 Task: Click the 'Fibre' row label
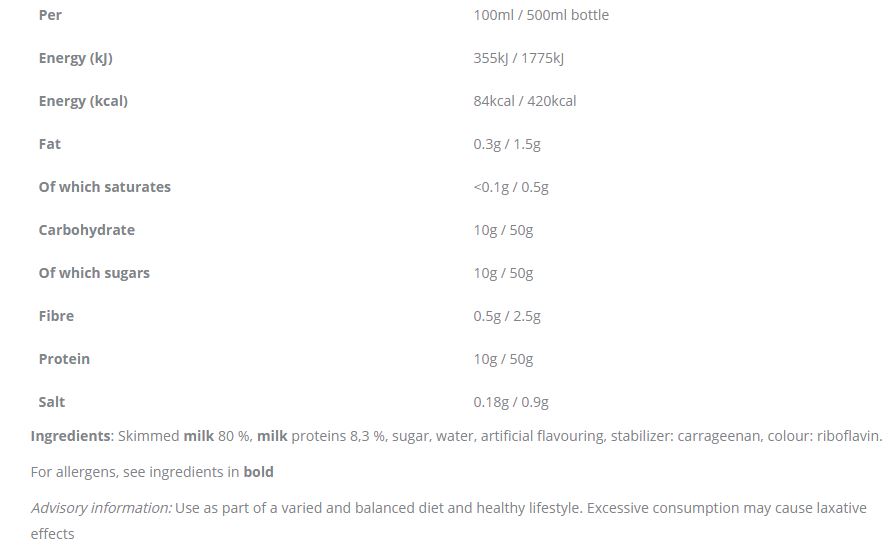click(x=56, y=316)
